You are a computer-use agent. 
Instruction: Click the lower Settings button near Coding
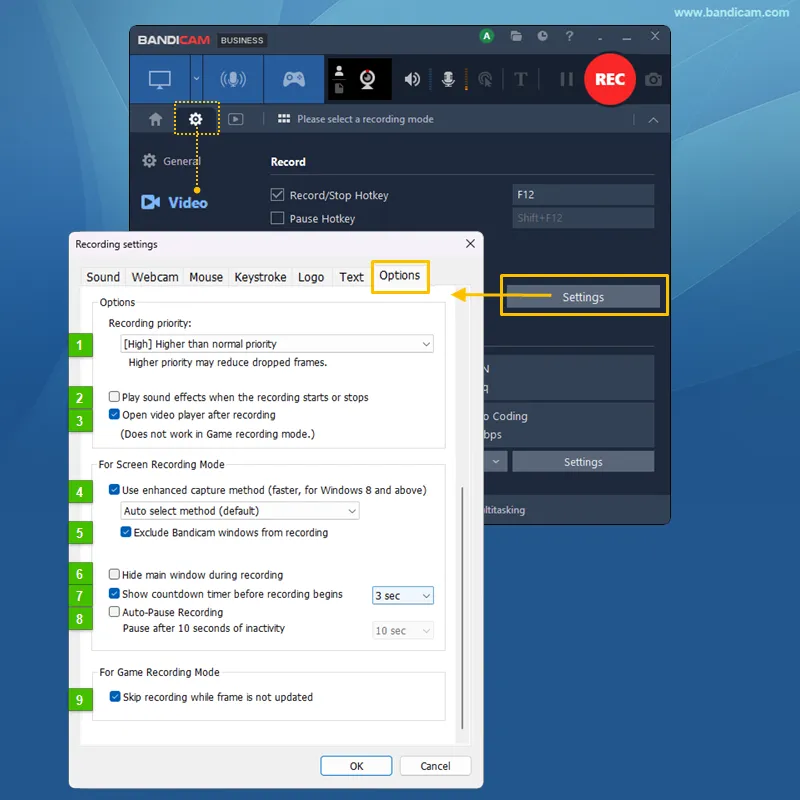point(583,462)
